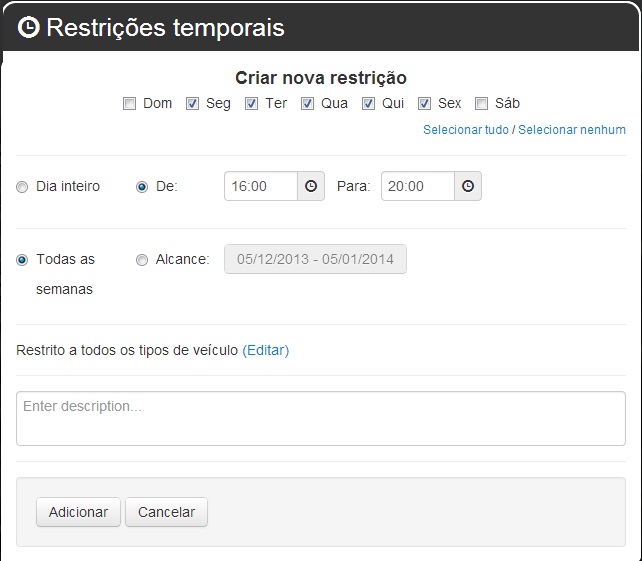Image resolution: width=642 pixels, height=561 pixels.
Task: Click the Adicionar button
Action: [x=78, y=512]
